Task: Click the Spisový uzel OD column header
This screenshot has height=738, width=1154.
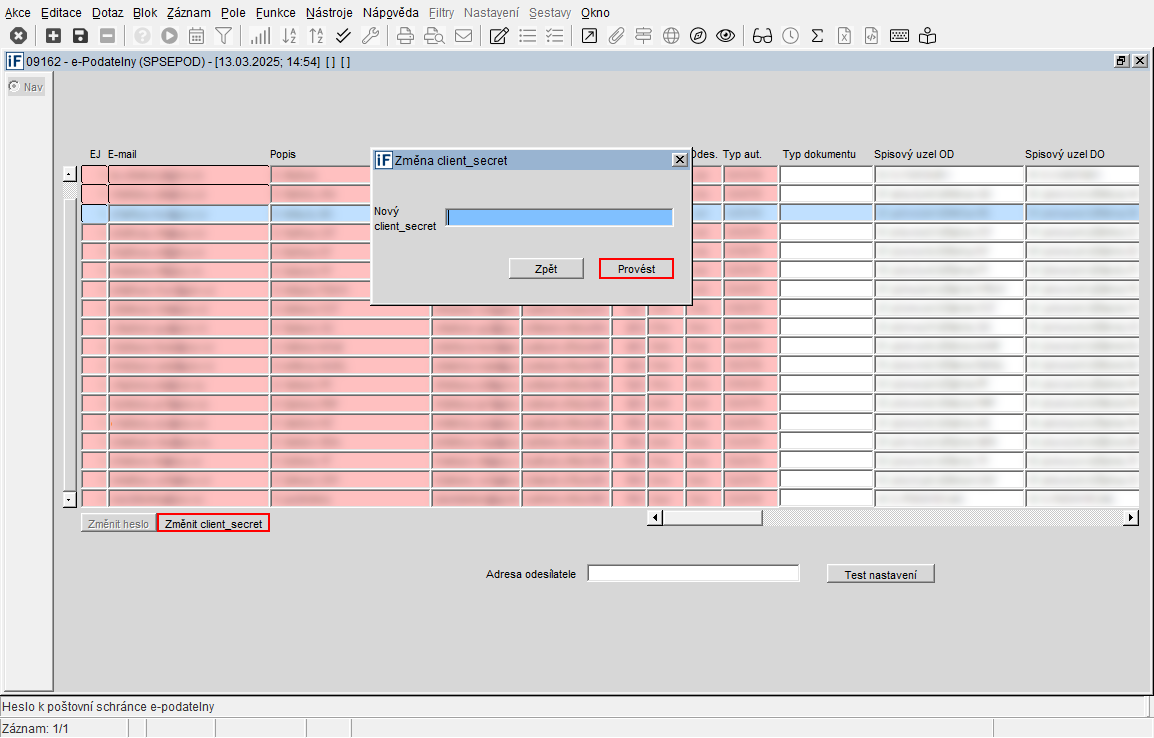Action: [913, 154]
